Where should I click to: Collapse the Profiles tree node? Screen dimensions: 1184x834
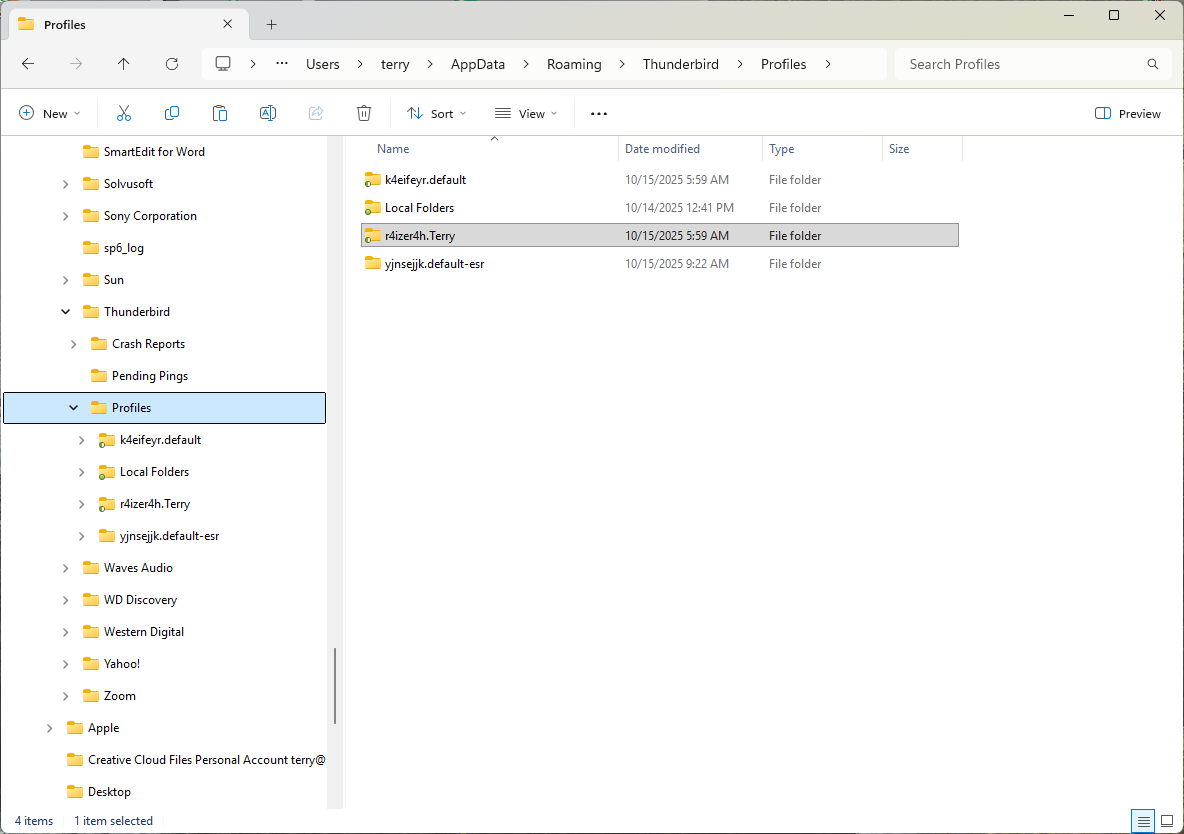[x=74, y=408]
